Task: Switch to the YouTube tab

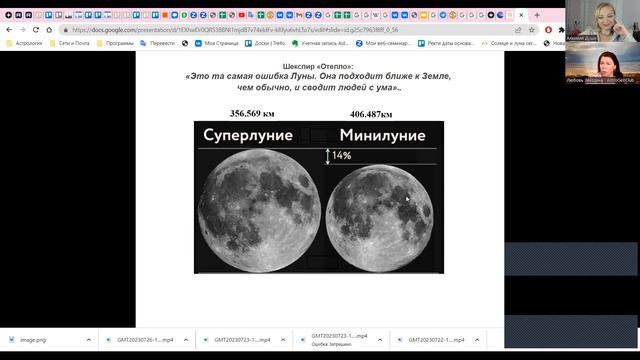Action: (x=242, y=15)
